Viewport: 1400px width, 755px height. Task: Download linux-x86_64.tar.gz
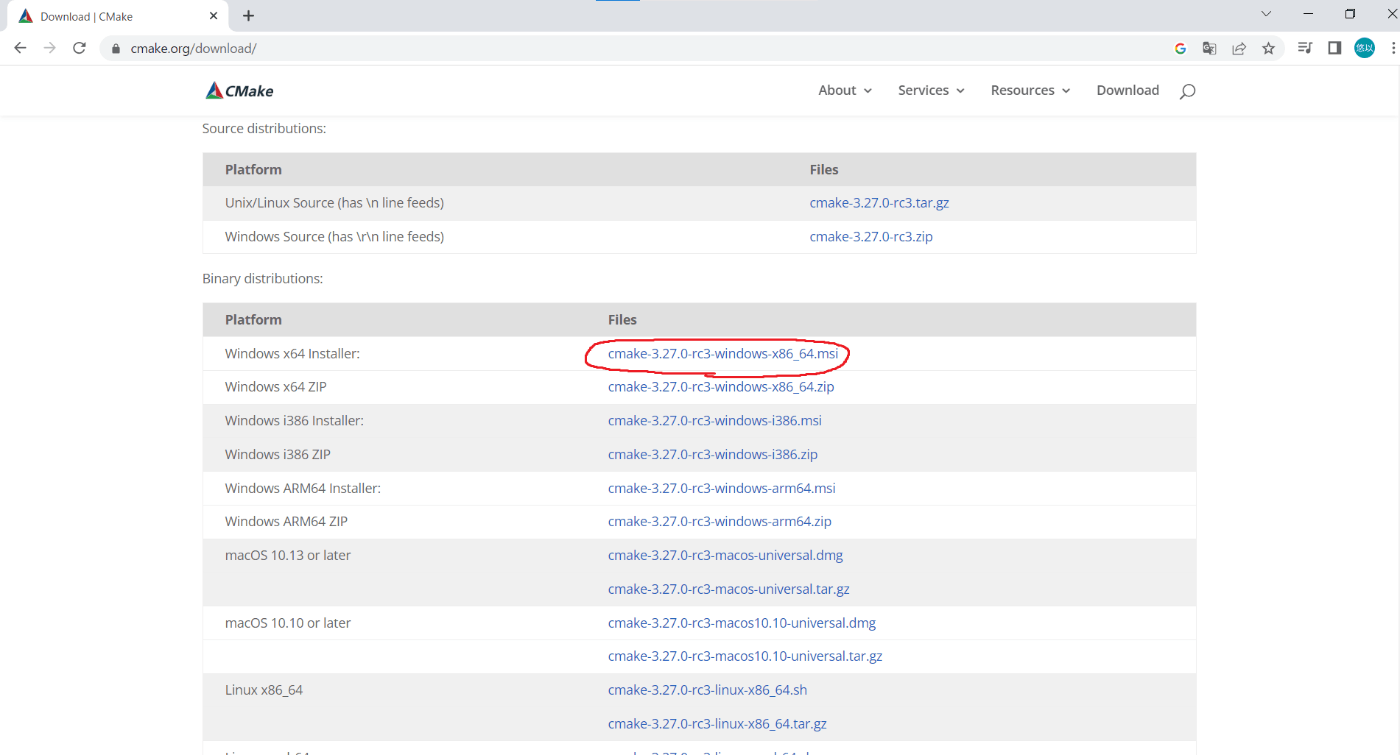(717, 724)
